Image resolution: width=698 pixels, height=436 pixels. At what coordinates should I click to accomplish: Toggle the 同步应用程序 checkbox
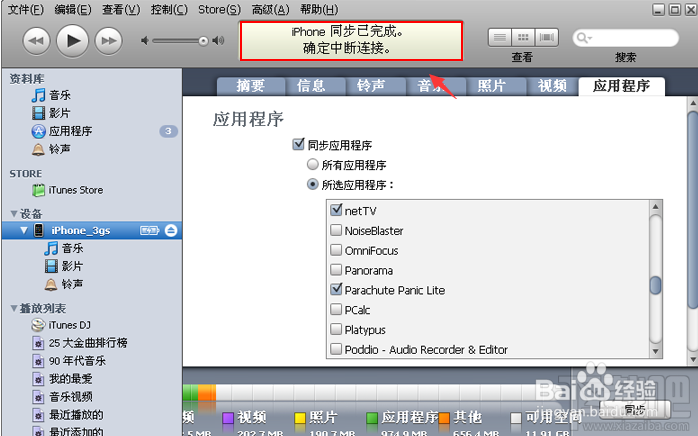(x=298, y=145)
